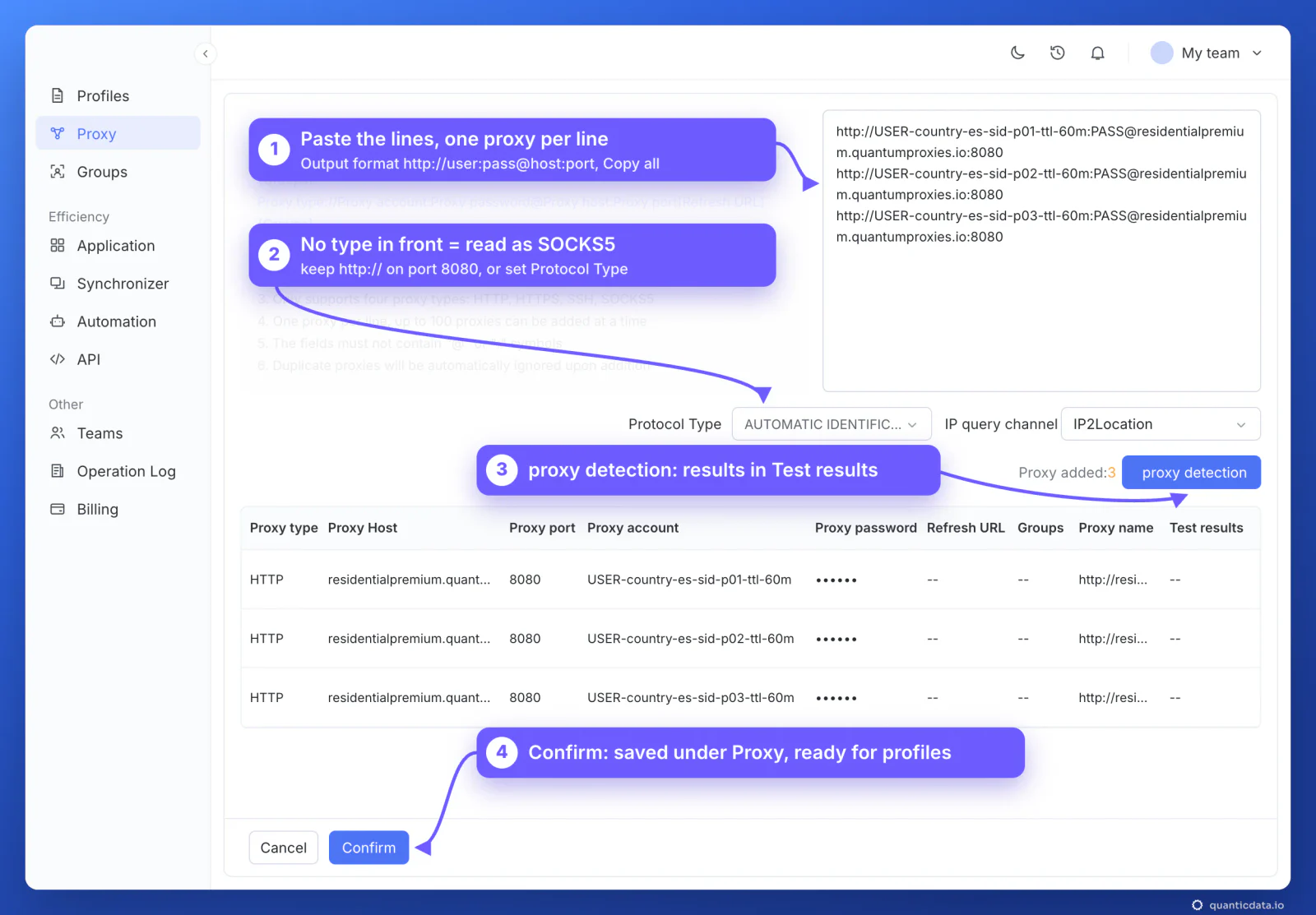Select the USER-country-es-sid-p03-ttl-60m account cell
Viewport: 1316px width, 915px height.
[691, 698]
